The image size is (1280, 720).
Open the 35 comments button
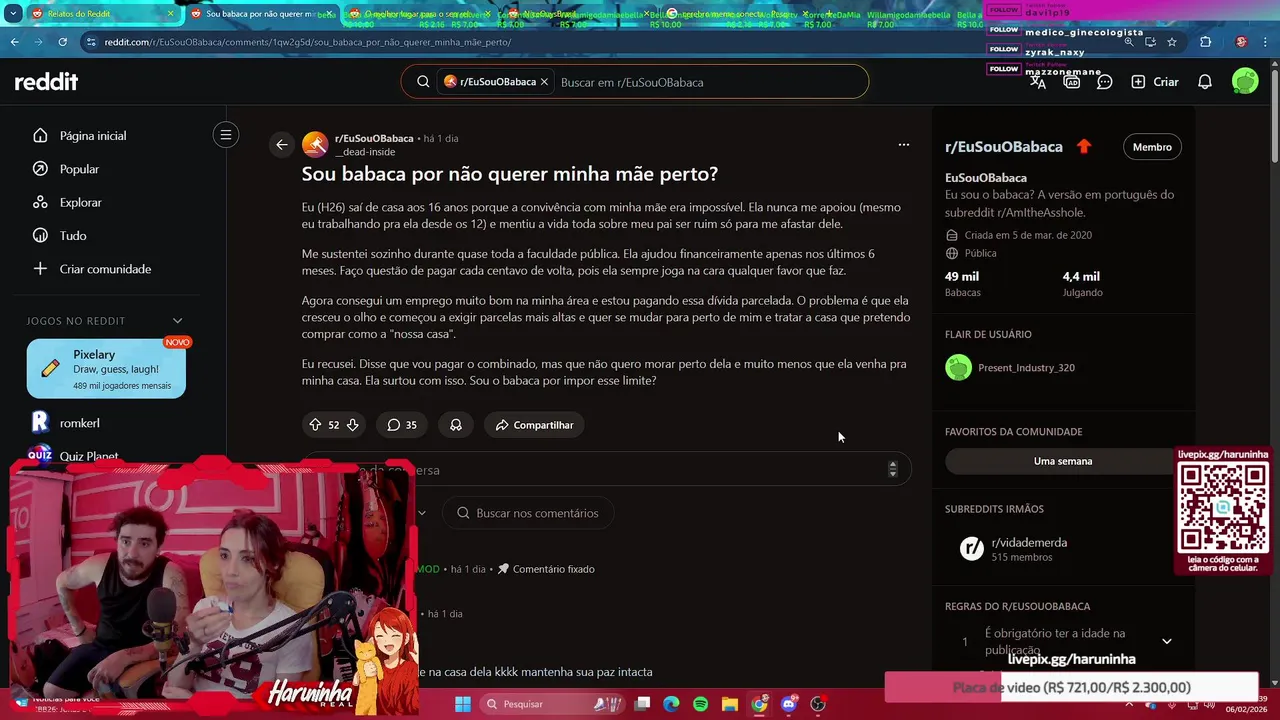point(402,425)
